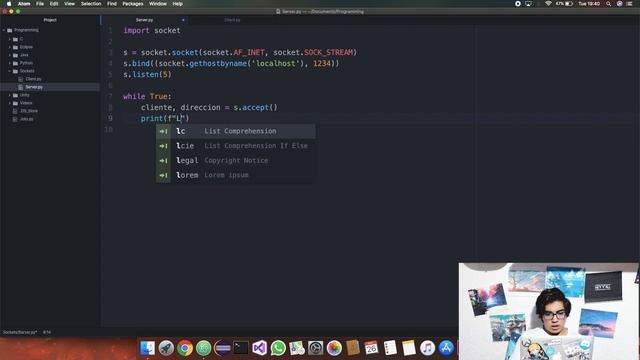
Task: Click the Siri icon in menu bar
Action: tap(620, 4)
